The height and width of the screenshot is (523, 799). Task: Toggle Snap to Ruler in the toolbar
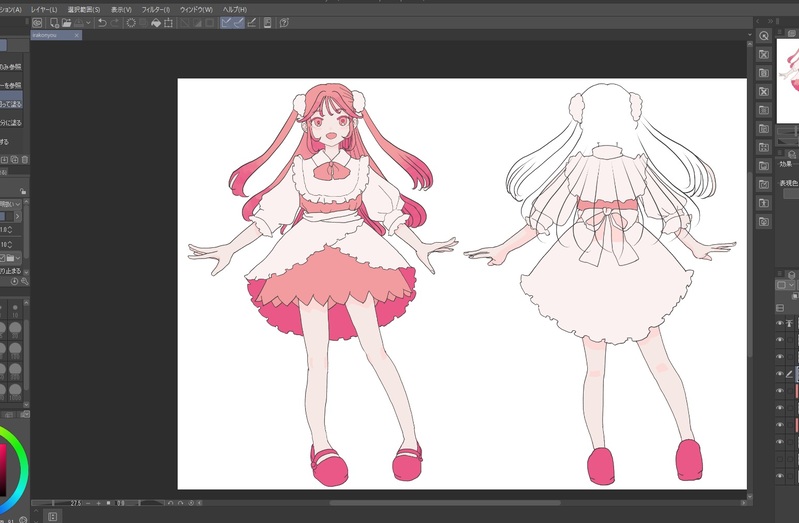coord(226,22)
